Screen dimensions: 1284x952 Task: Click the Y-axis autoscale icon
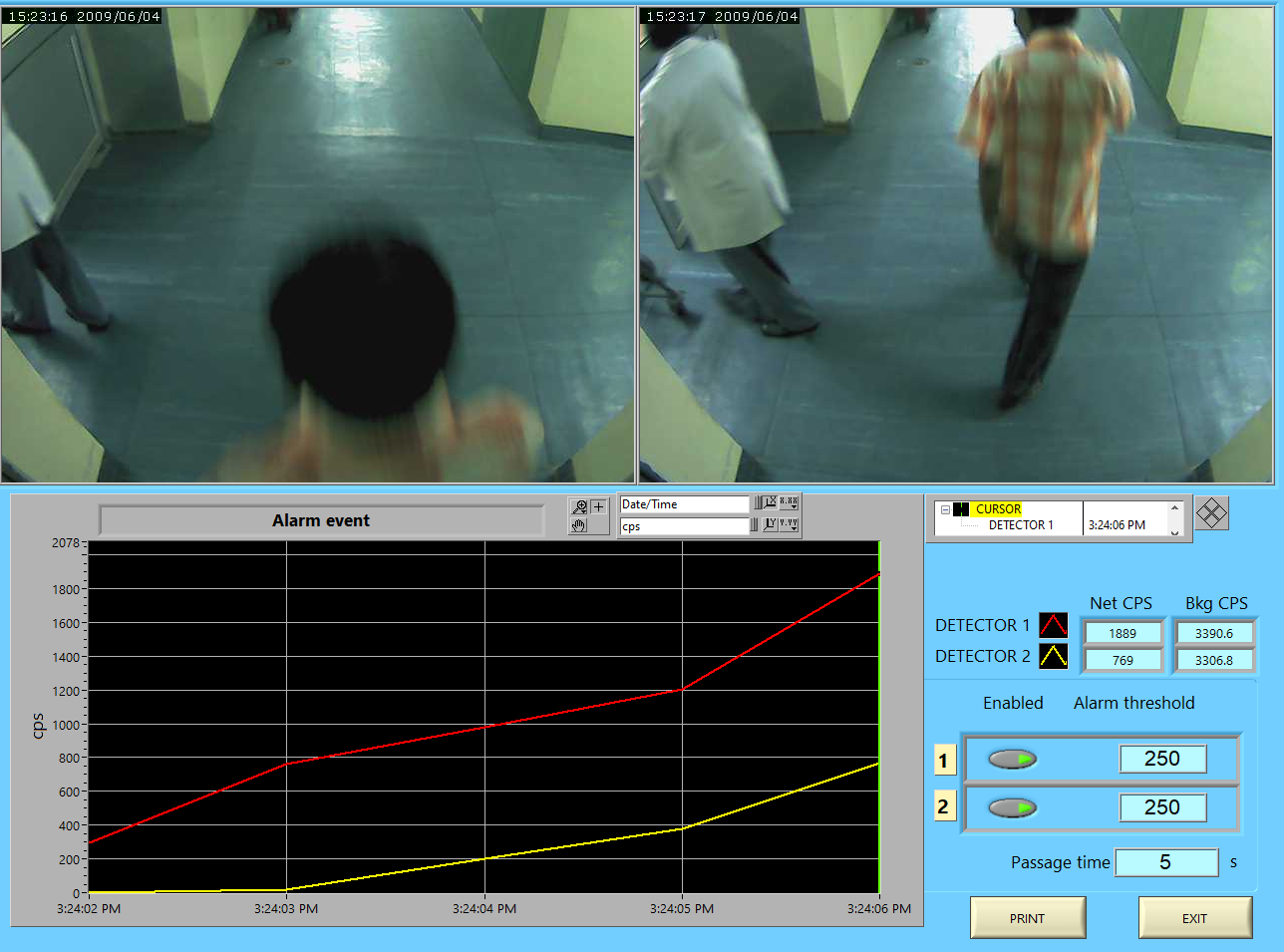tap(771, 524)
